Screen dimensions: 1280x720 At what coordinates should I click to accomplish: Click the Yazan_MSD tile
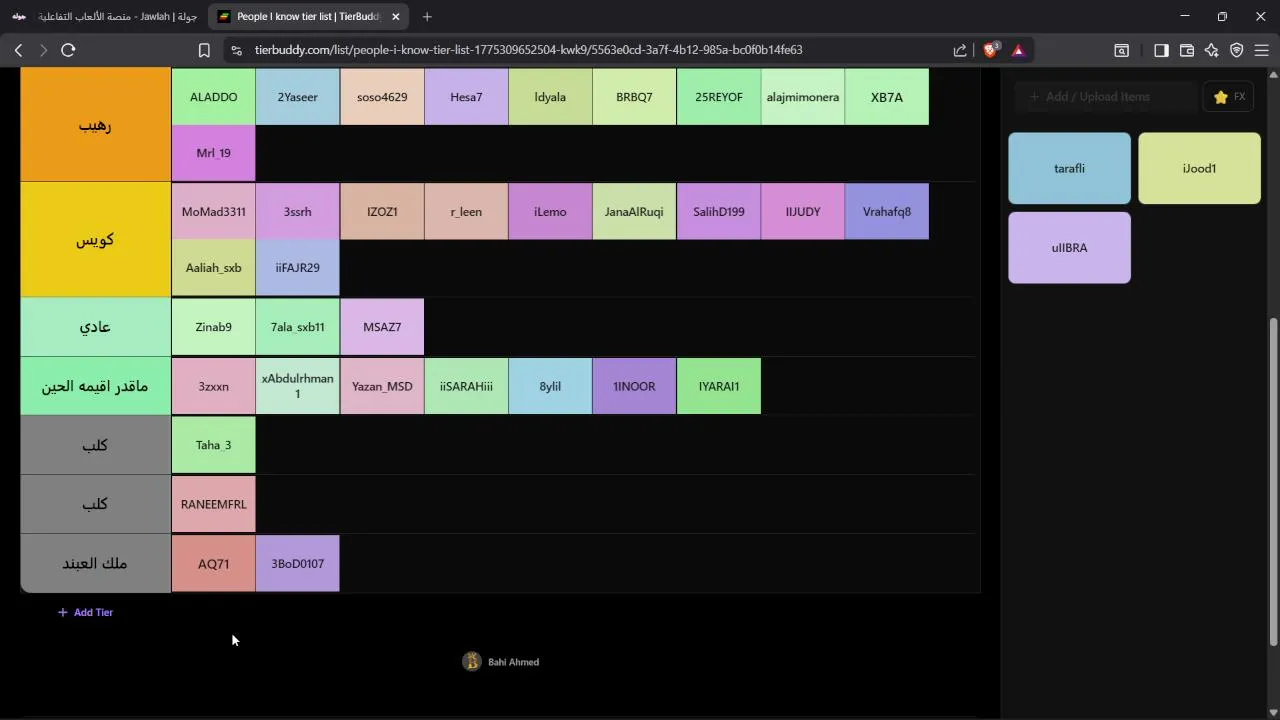[x=382, y=386]
